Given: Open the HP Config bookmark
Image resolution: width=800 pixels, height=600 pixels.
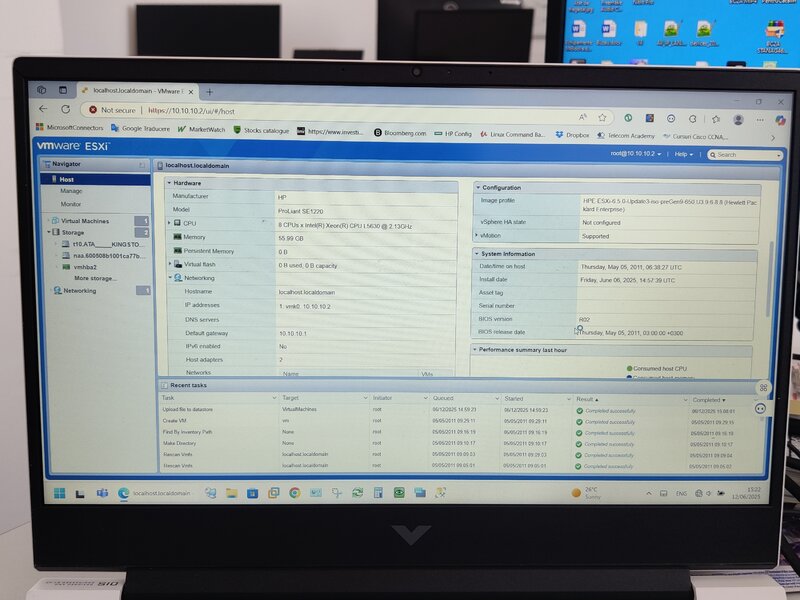Looking at the screenshot, I should [x=453, y=134].
